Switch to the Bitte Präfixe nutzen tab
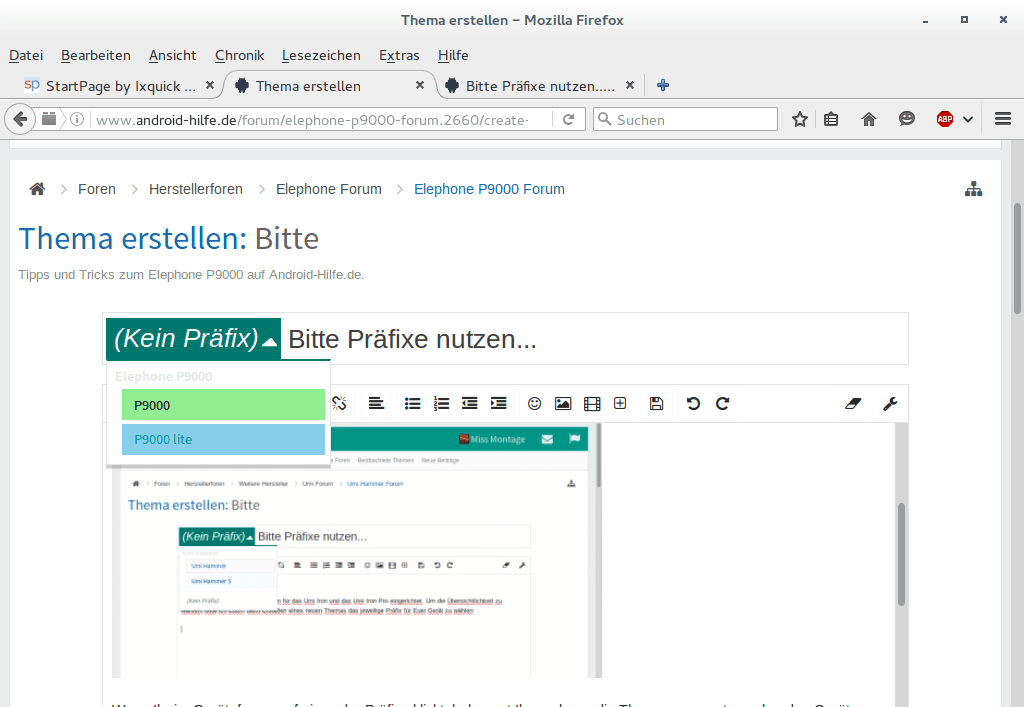Screen dimensions: 1024x707 540,86
